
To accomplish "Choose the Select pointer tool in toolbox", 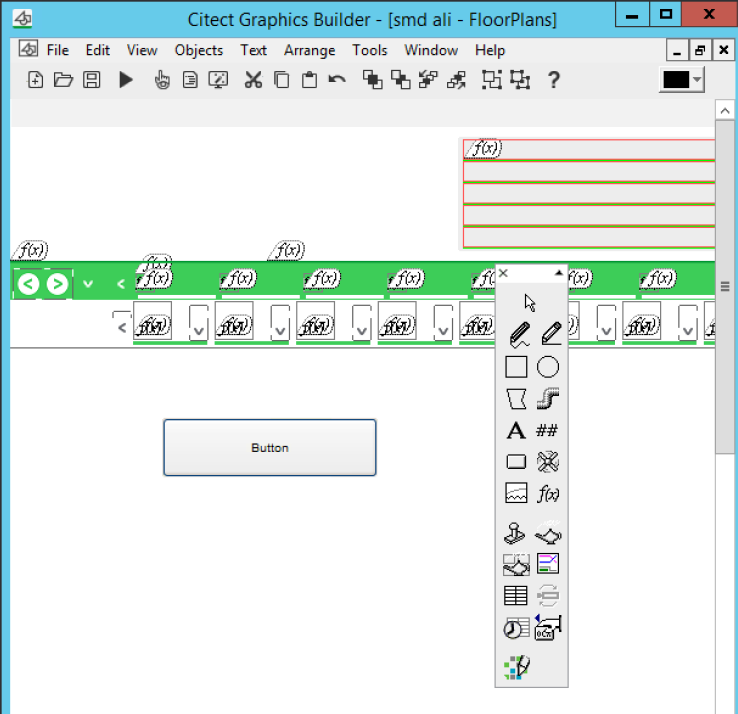I will 530,303.
